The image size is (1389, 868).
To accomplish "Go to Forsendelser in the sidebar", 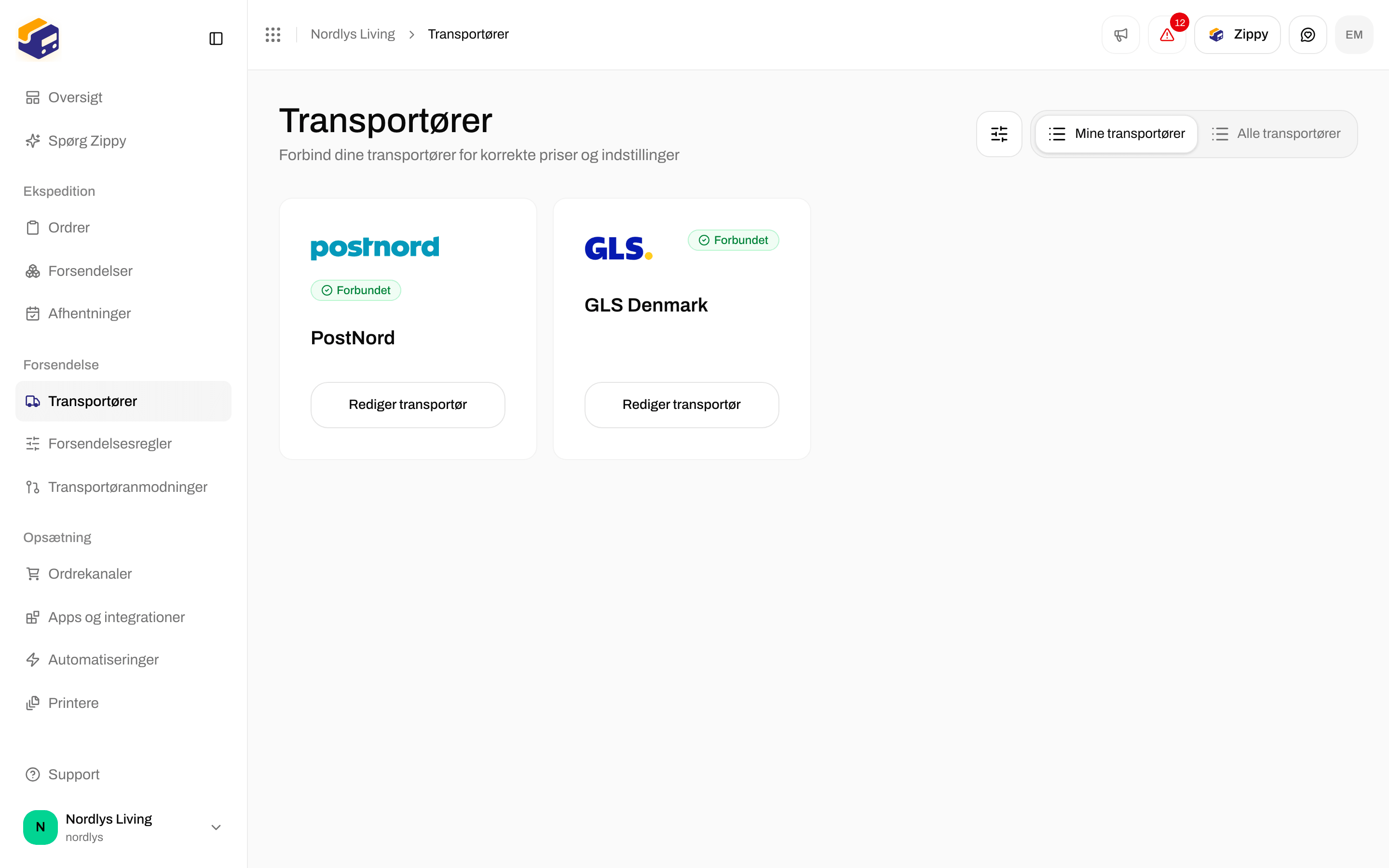I will 90,271.
